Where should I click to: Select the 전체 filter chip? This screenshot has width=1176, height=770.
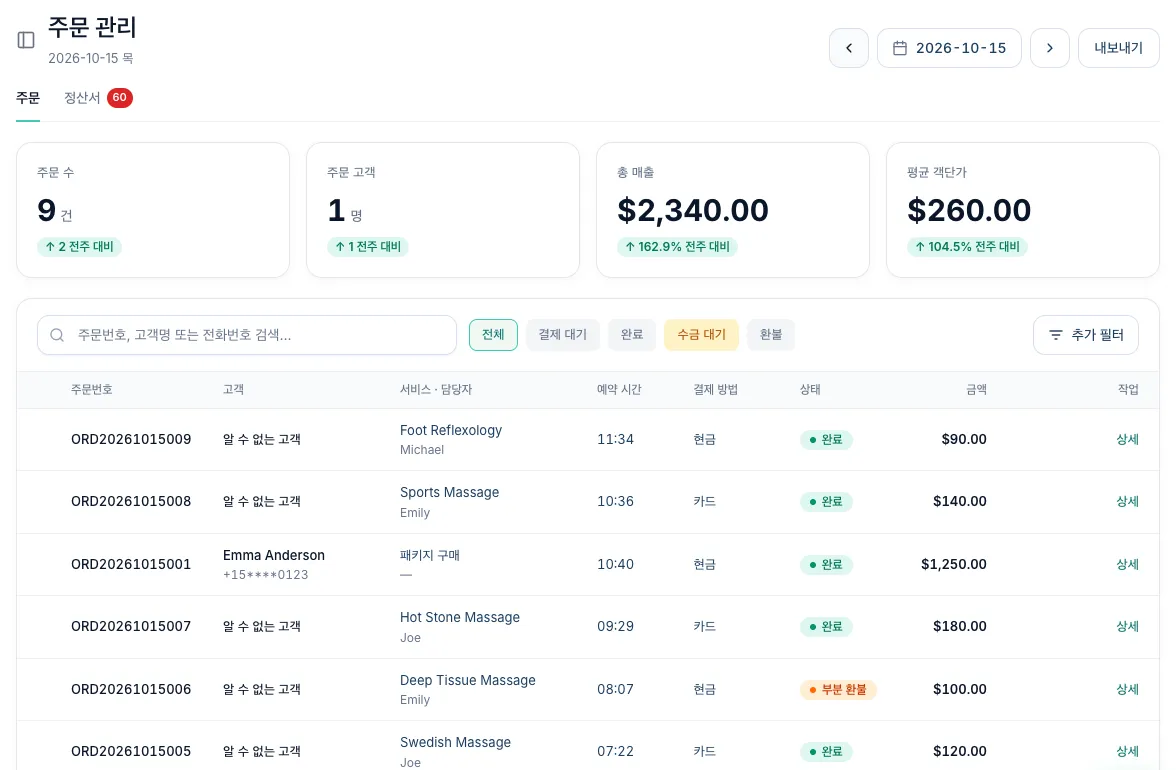(x=493, y=334)
